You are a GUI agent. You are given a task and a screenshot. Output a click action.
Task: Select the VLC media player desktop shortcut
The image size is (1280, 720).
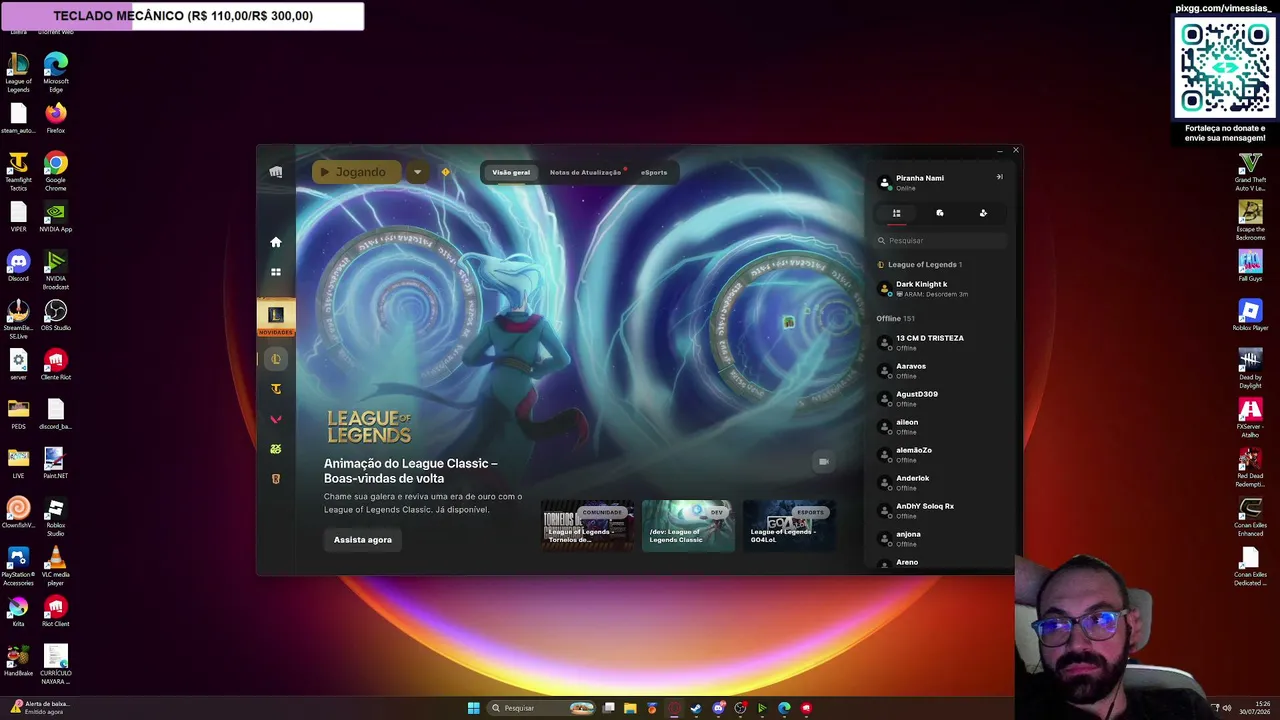56,566
